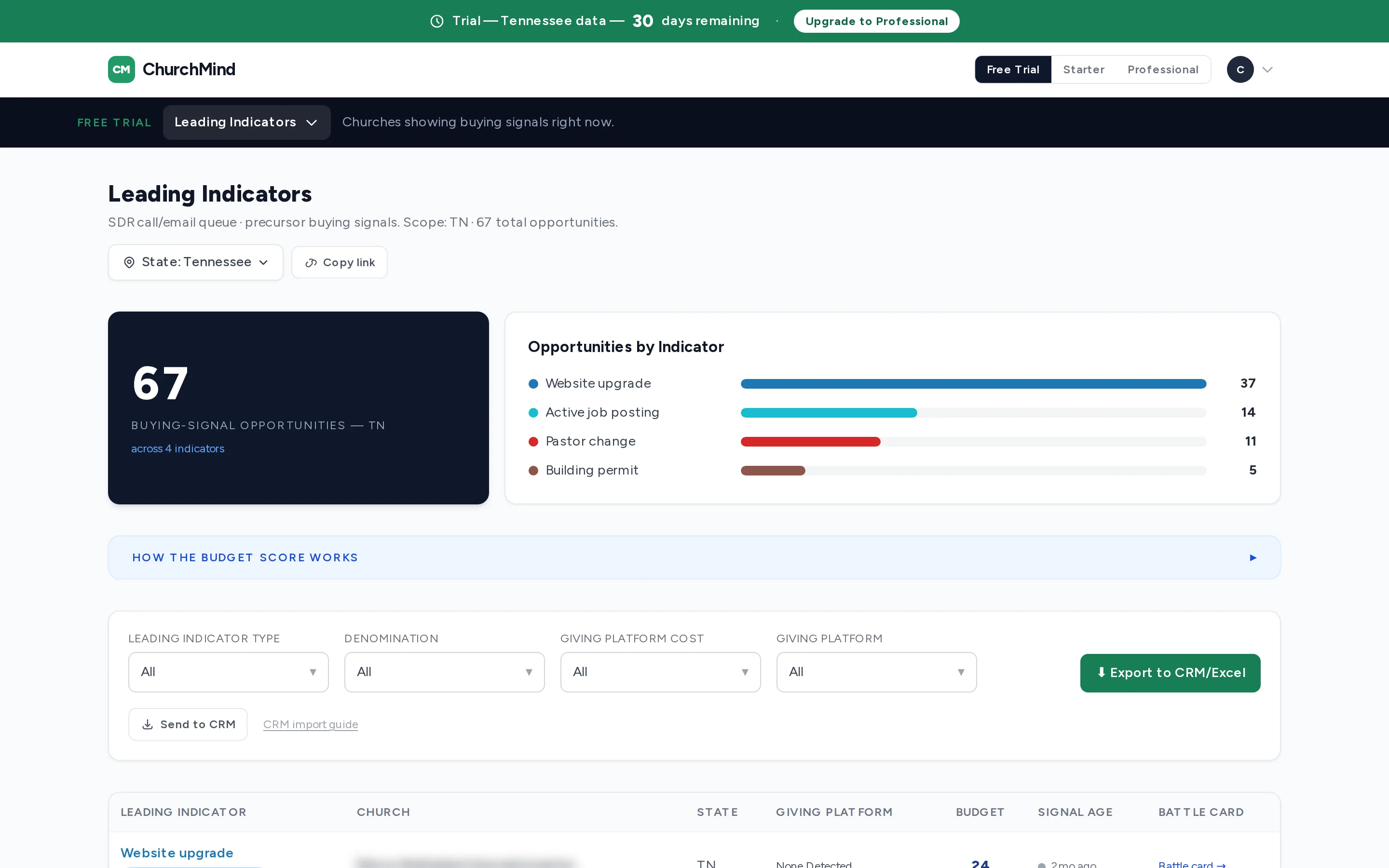Upgrade to Professional from the banner
This screenshot has height=868, width=1389.
click(x=876, y=21)
